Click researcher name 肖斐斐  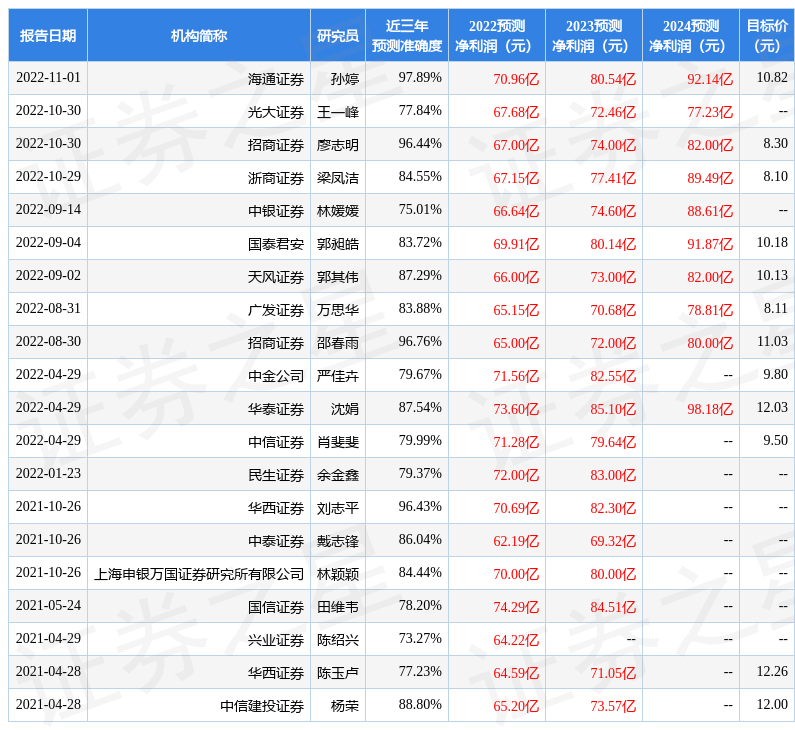click(338, 442)
